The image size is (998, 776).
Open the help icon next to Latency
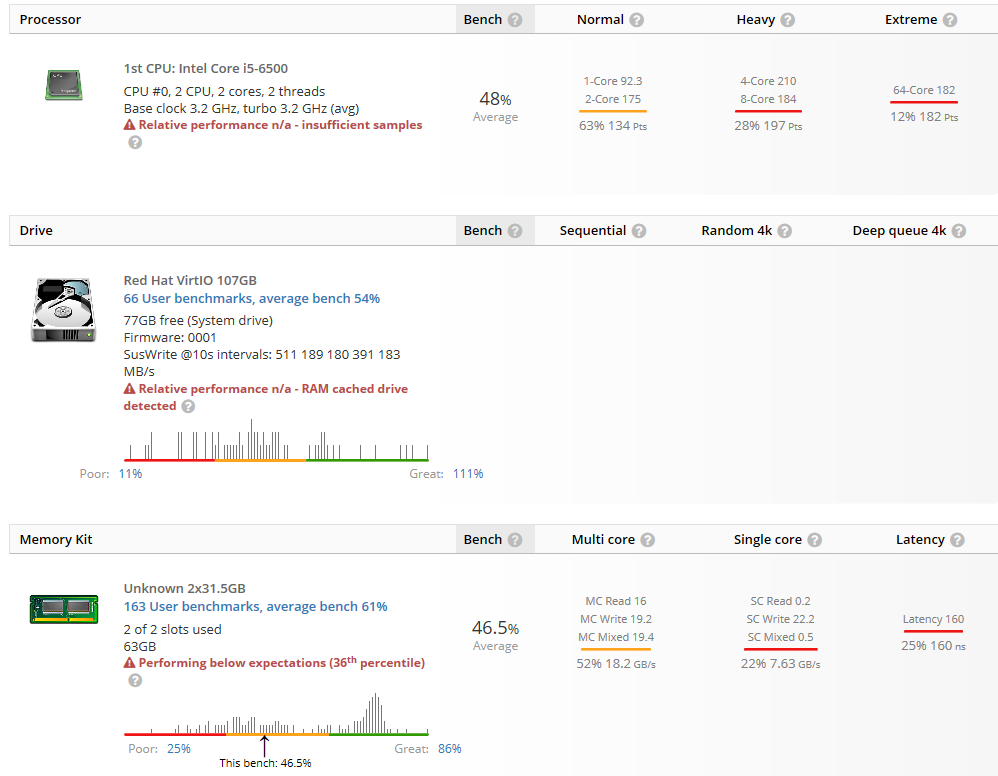tap(957, 540)
